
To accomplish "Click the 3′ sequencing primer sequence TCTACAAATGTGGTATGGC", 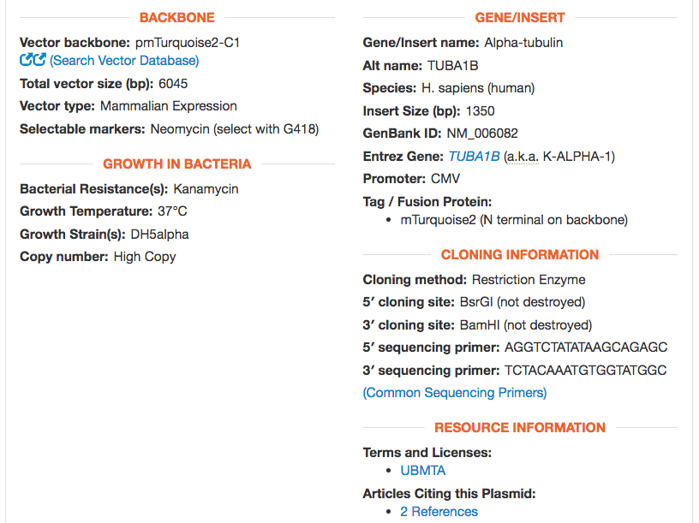I will tap(585, 371).
